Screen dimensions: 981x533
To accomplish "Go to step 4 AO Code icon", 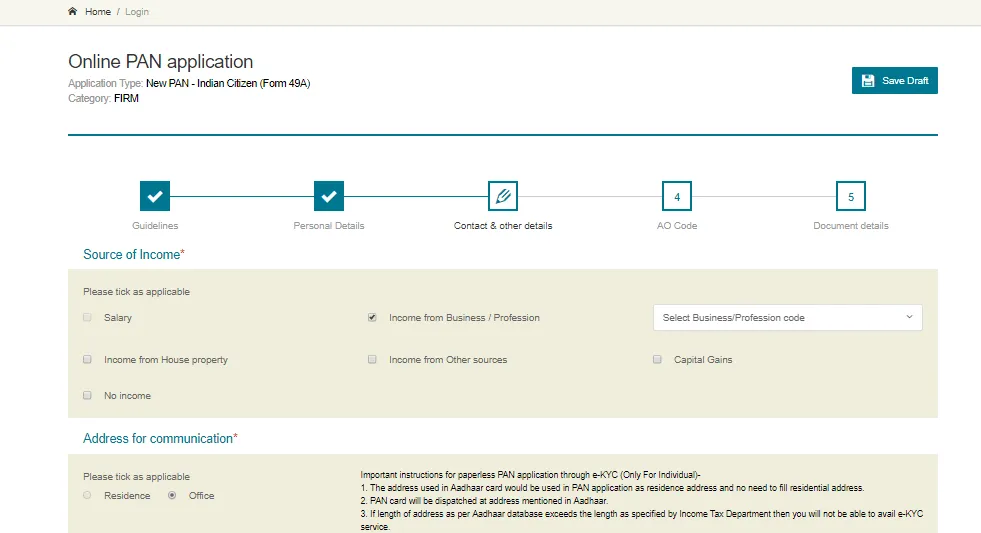I will point(677,196).
